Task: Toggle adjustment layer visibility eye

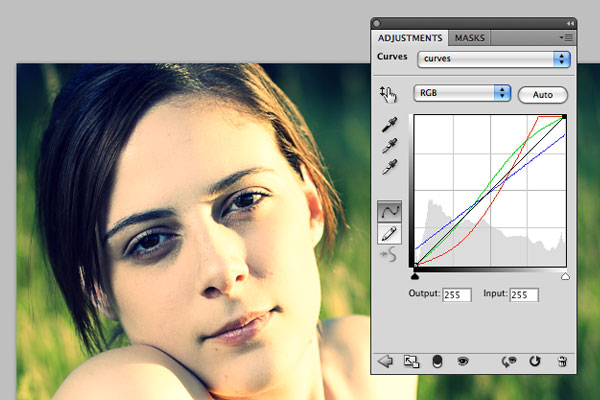Action: [x=463, y=361]
